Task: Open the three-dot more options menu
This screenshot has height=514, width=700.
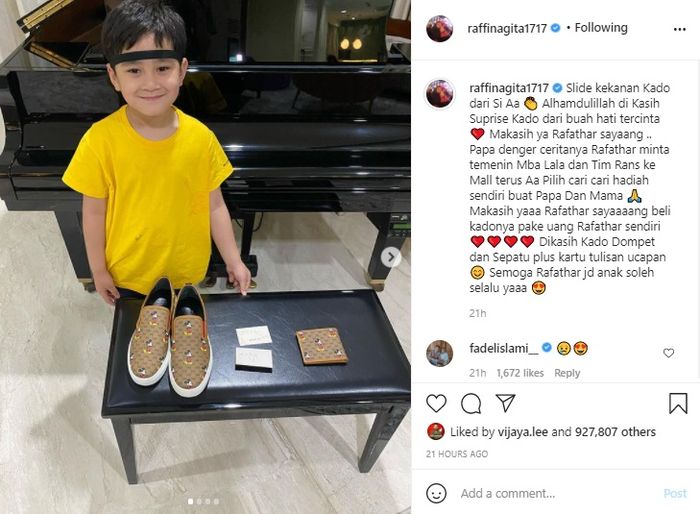Action: [x=679, y=29]
